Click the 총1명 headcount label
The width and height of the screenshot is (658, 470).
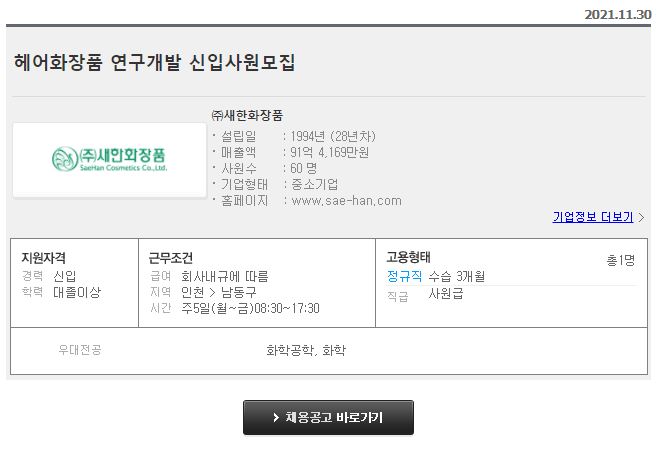(x=621, y=260)
